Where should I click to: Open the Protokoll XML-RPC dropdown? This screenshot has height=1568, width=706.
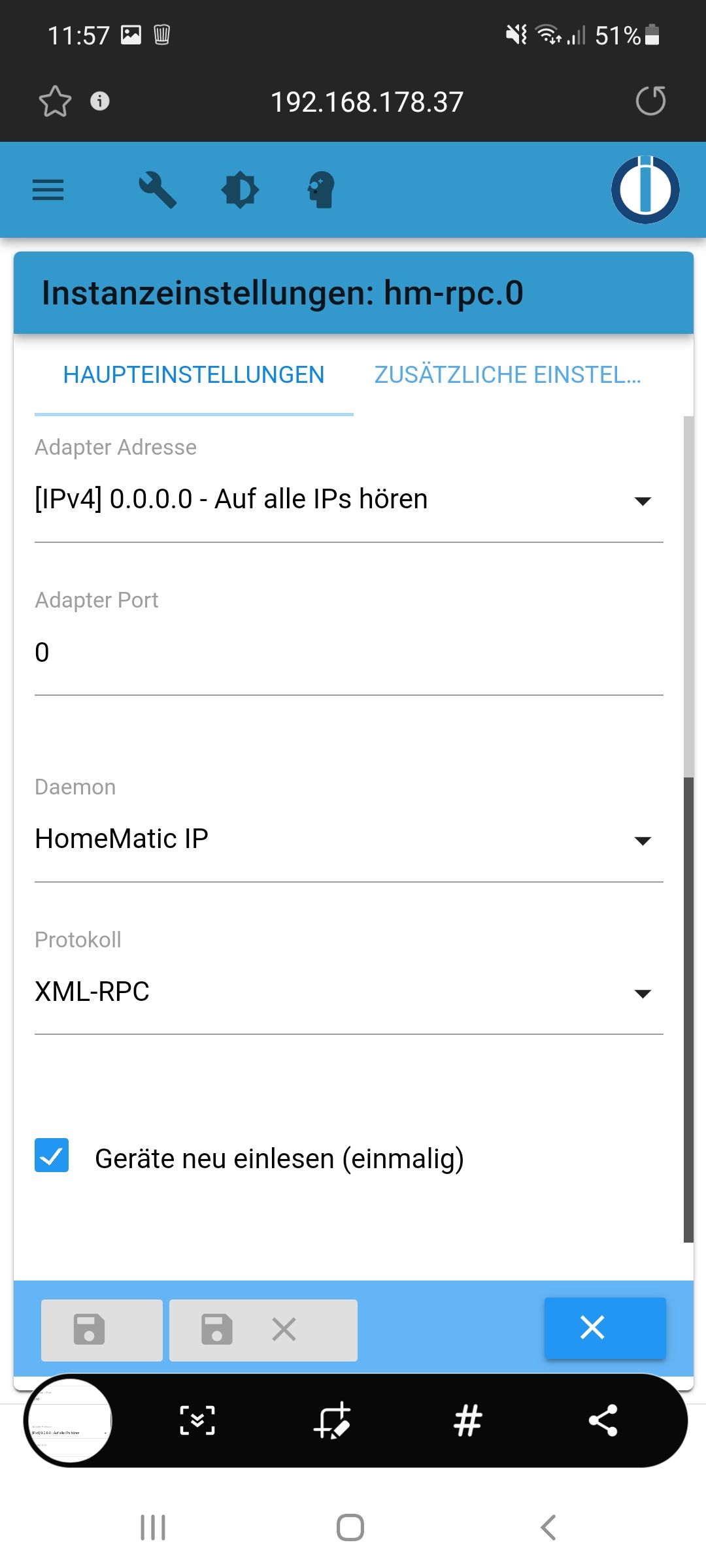coord(348,992)
